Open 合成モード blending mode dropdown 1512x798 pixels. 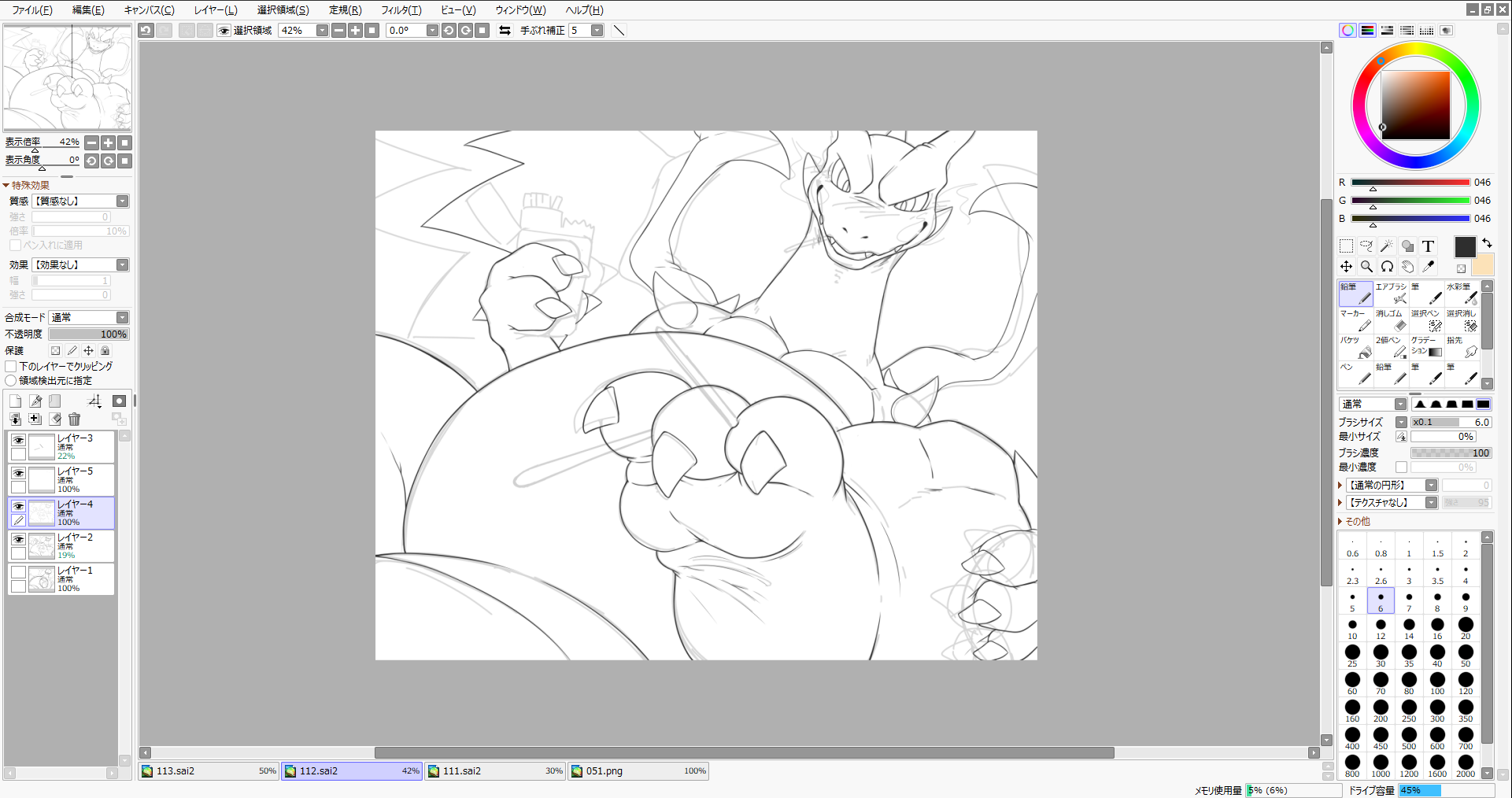pyautogui.click(x=122, y=318)
